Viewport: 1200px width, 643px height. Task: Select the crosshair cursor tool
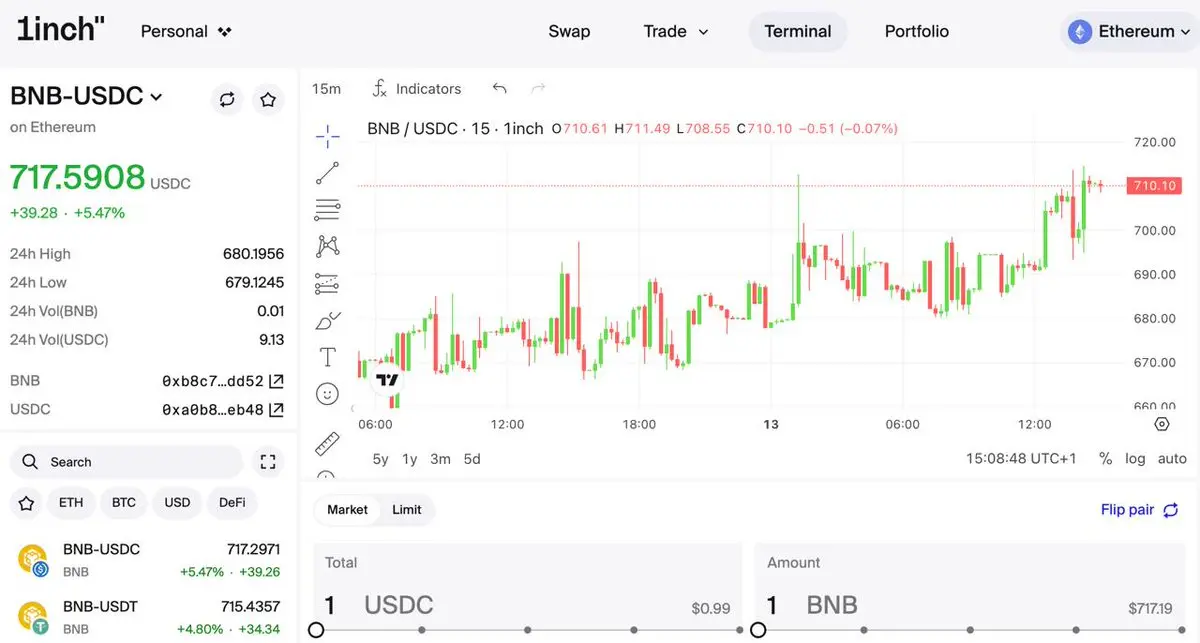click(328, 136)
